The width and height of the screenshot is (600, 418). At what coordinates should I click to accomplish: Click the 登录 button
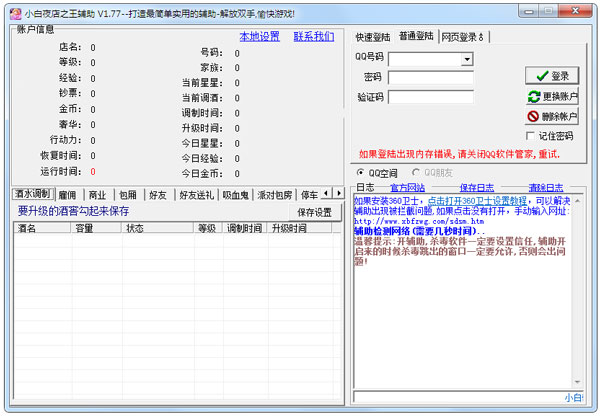pyautogui.click(x=552, y=76)
